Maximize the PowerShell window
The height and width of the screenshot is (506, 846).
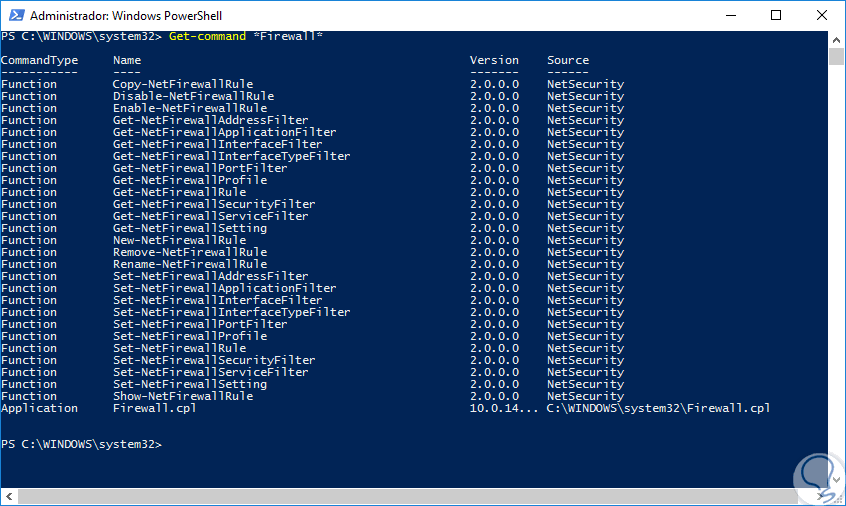tap(776, 15)
